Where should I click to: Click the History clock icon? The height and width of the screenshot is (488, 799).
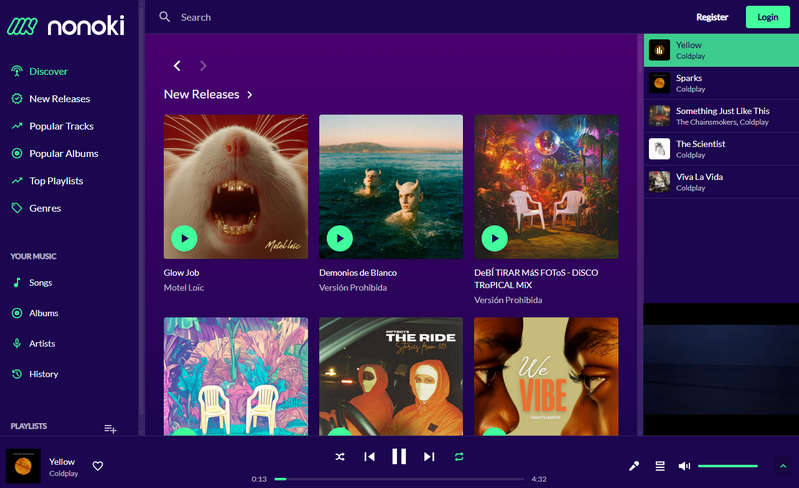pyautogui.click(x=17, y=374)
